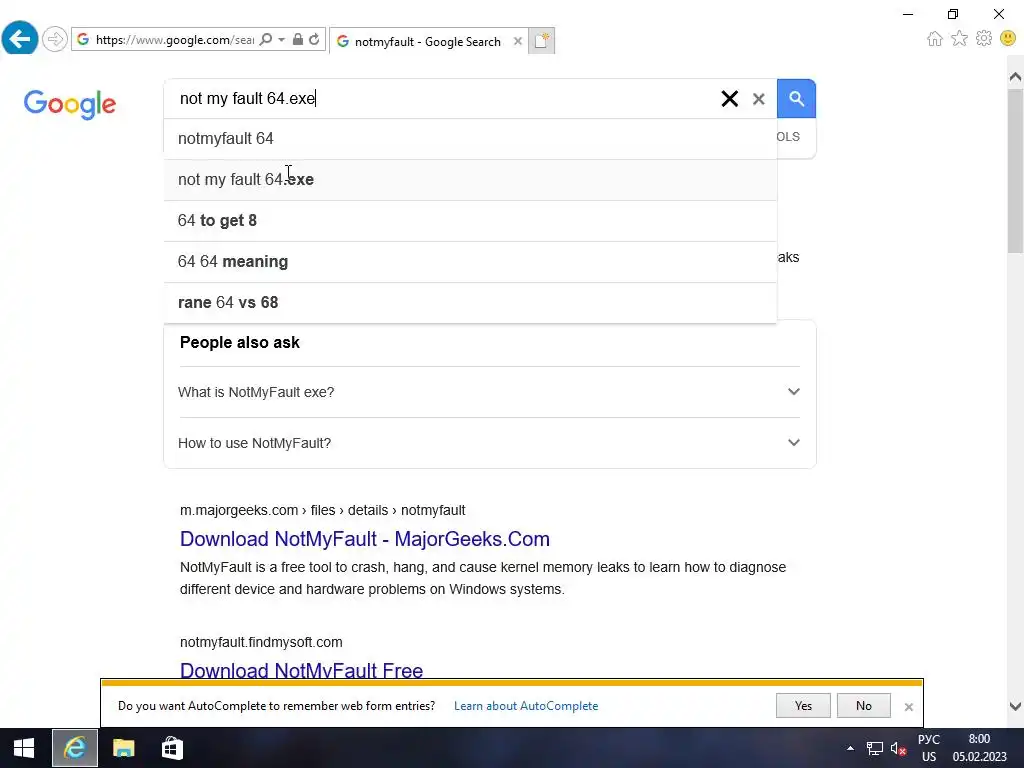
Task: Click the search magnifier in address bar
Action: (266, 40)
